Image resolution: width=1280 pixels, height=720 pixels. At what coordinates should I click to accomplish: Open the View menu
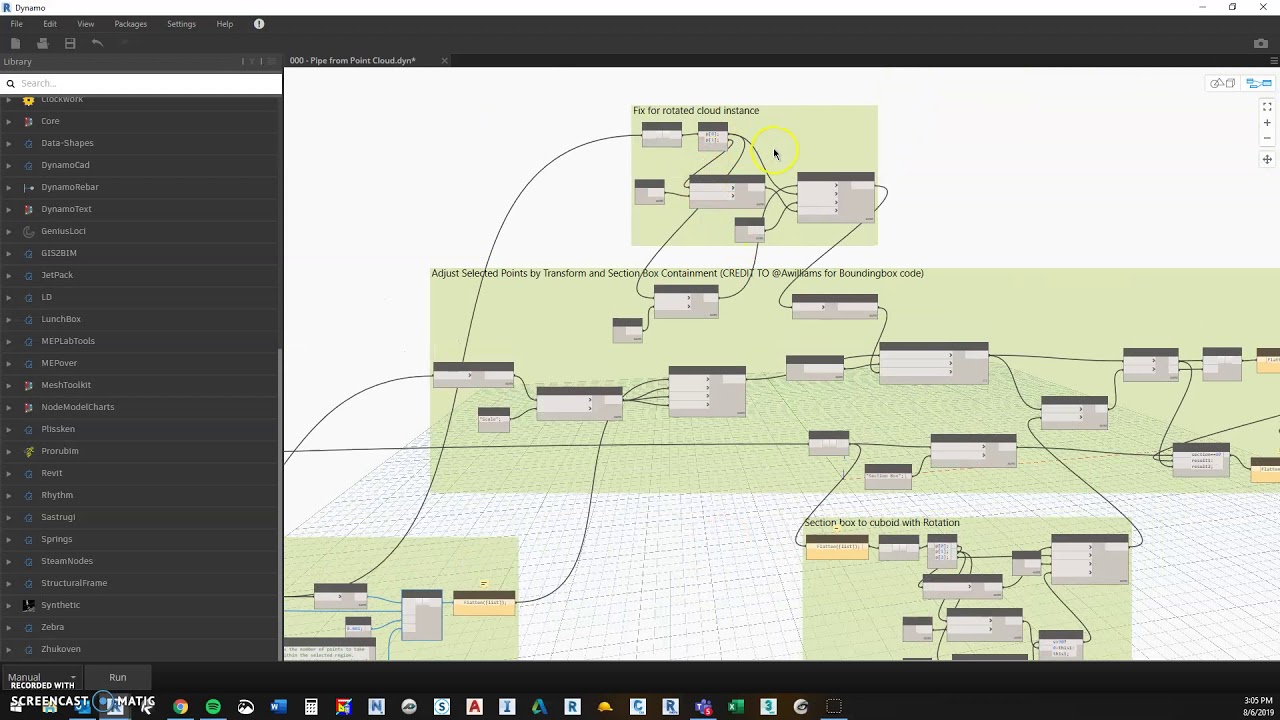(85, 24)
